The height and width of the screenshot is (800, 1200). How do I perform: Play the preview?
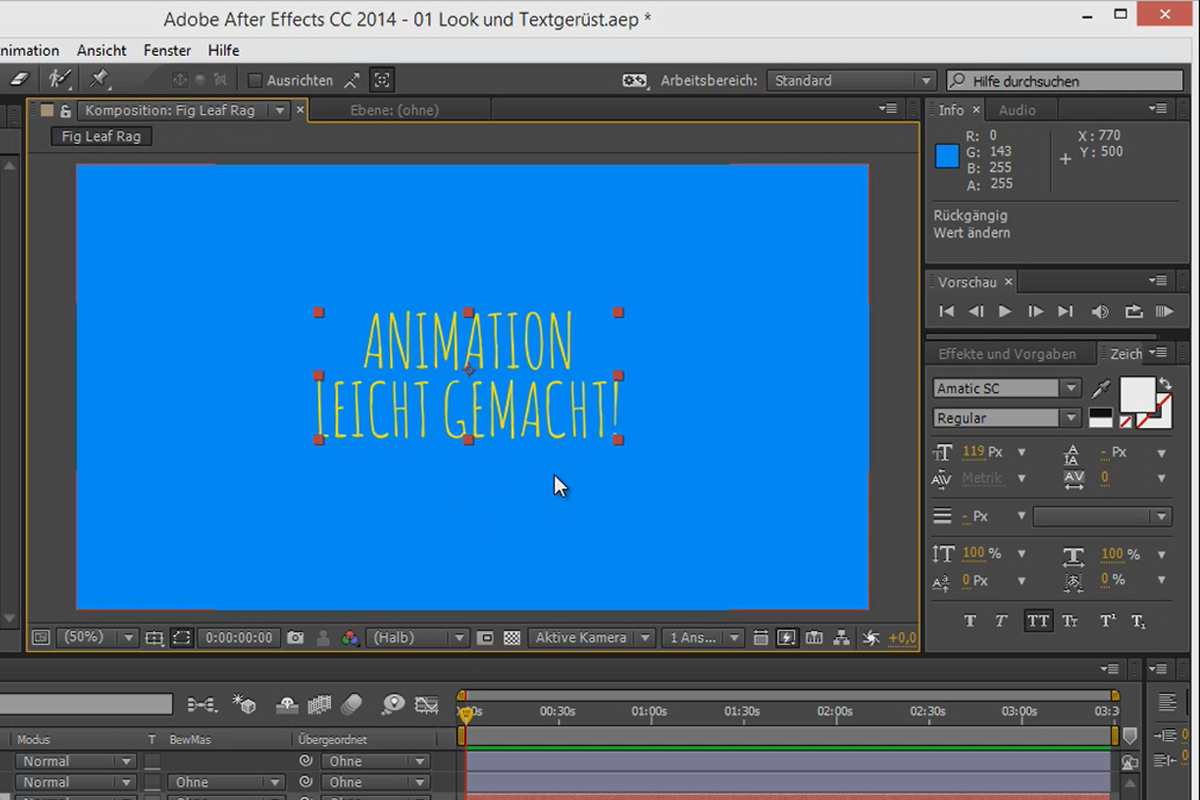[1005, 312]
